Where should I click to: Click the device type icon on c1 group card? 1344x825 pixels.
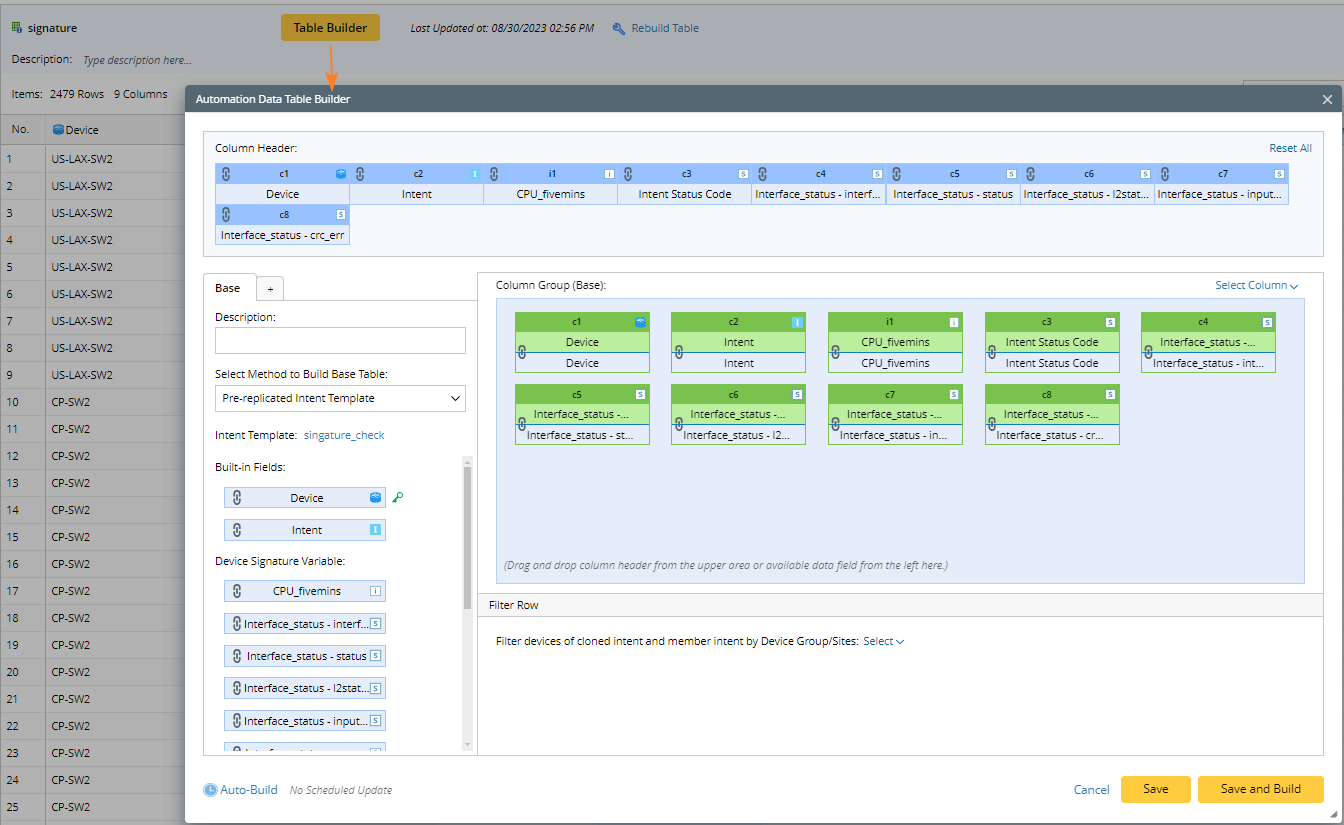640,322
